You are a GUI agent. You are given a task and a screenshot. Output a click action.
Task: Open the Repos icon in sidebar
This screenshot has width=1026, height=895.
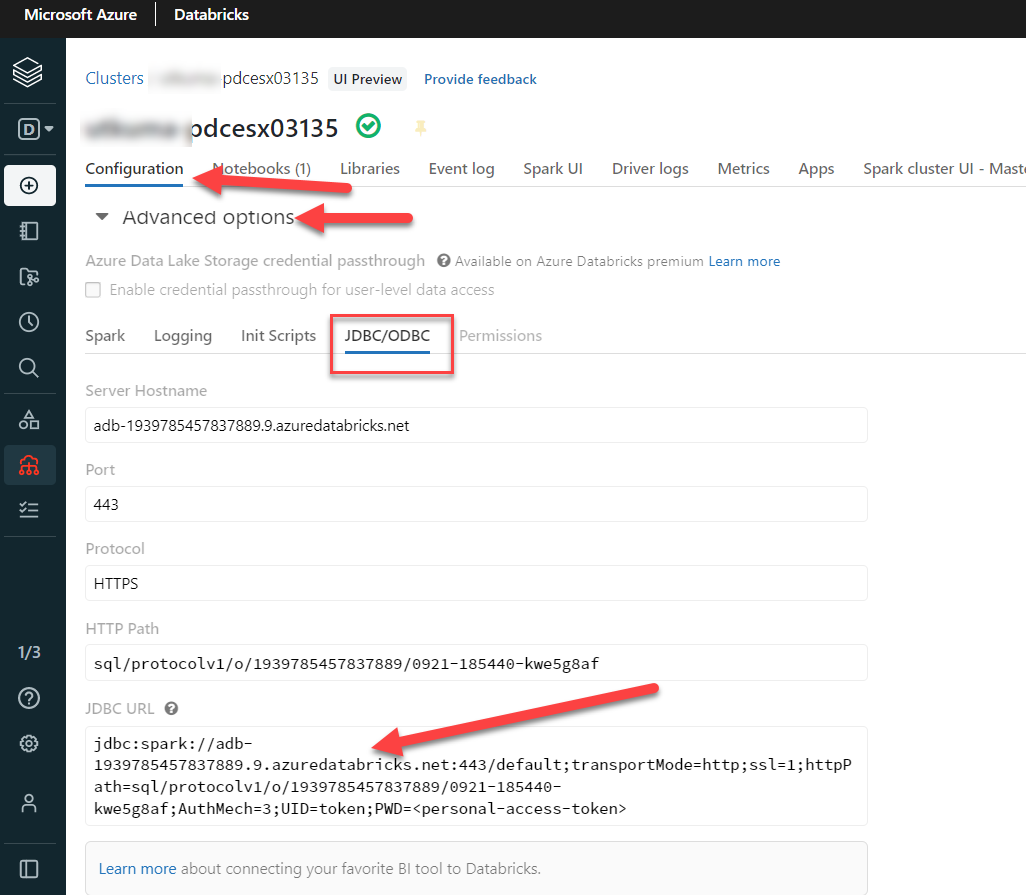[29, 277]
